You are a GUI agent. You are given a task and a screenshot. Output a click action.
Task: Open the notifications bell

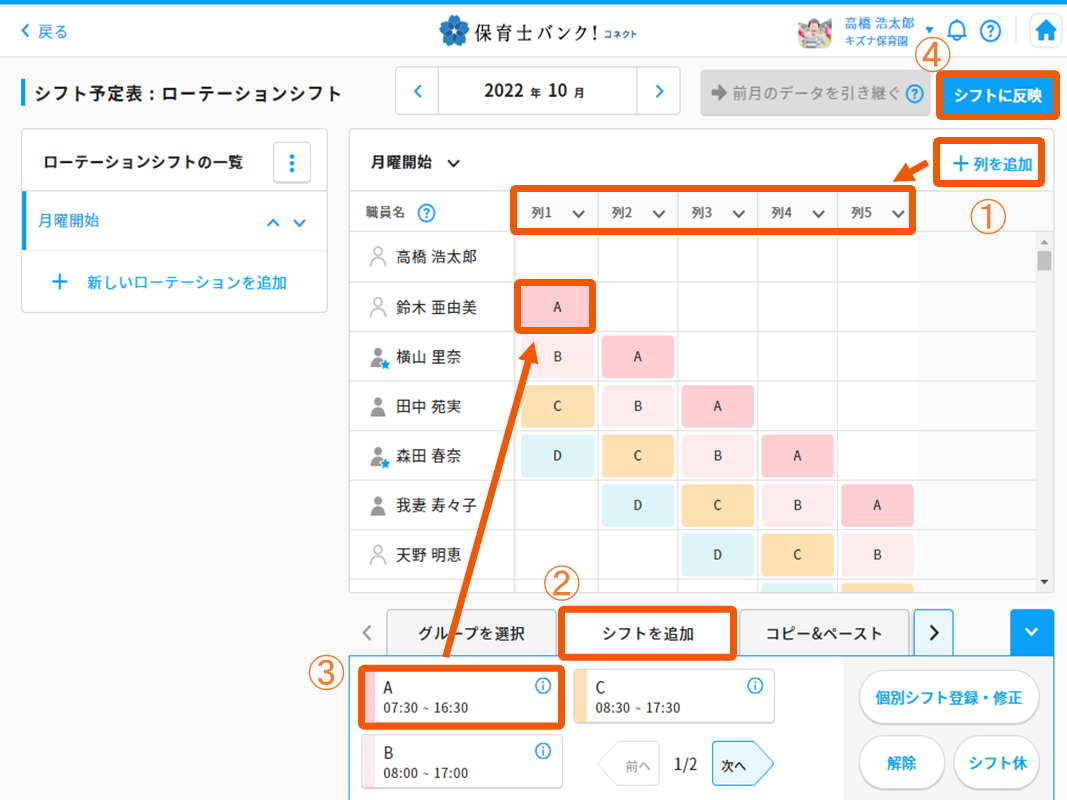coord(957,31)
